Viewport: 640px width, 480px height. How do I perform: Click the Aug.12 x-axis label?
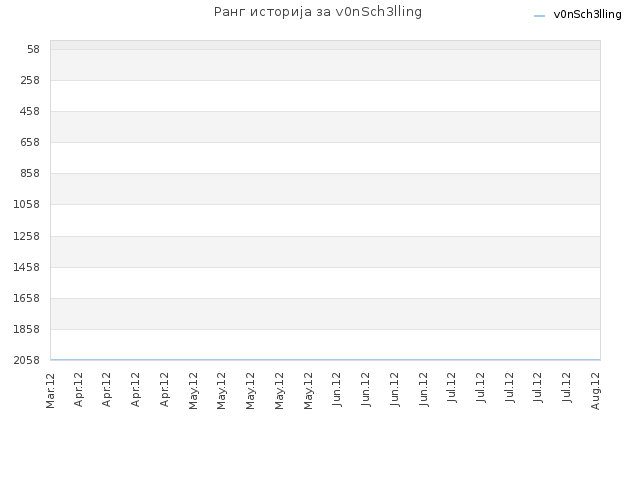(x=596, y=391)
